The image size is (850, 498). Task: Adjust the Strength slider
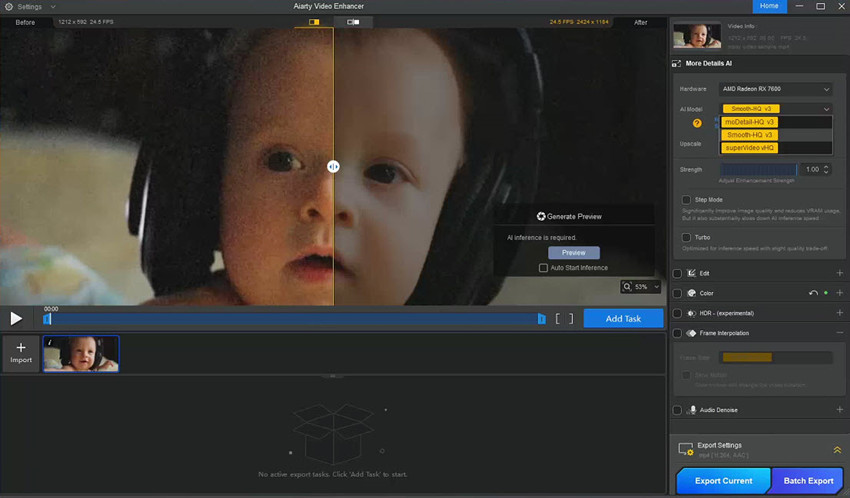759,170
